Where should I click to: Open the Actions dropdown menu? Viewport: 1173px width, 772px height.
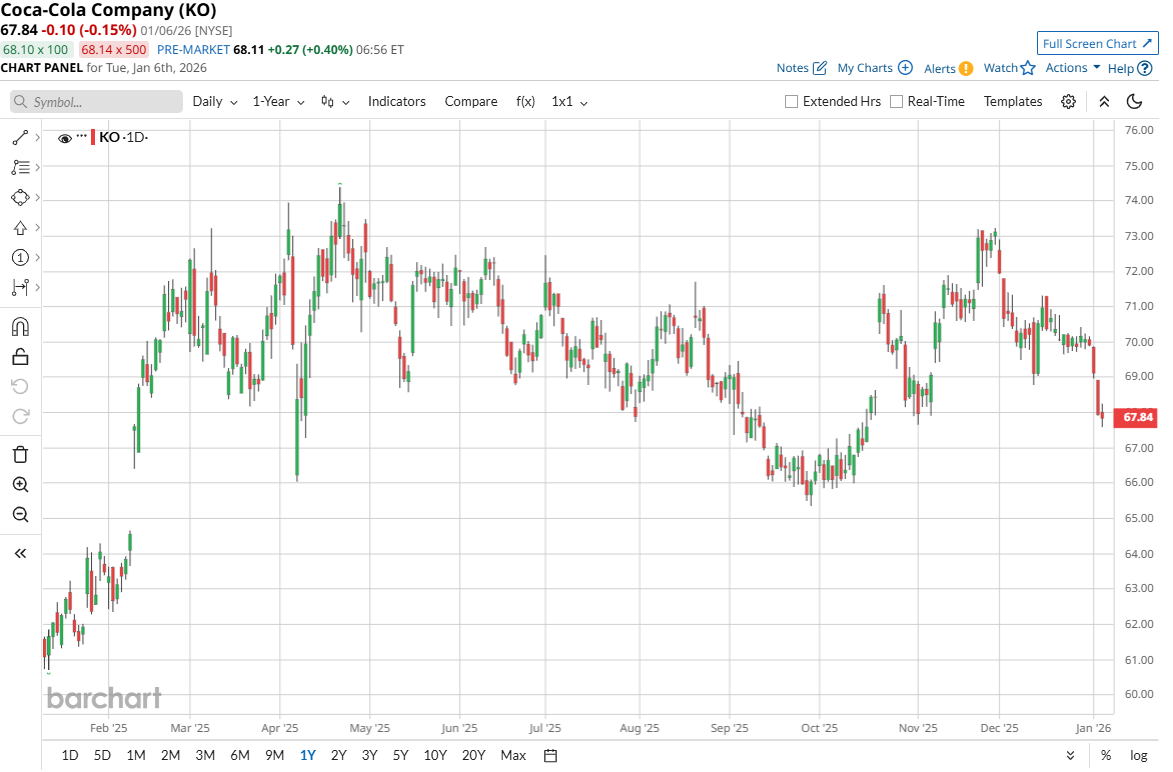click(1073, 67)
